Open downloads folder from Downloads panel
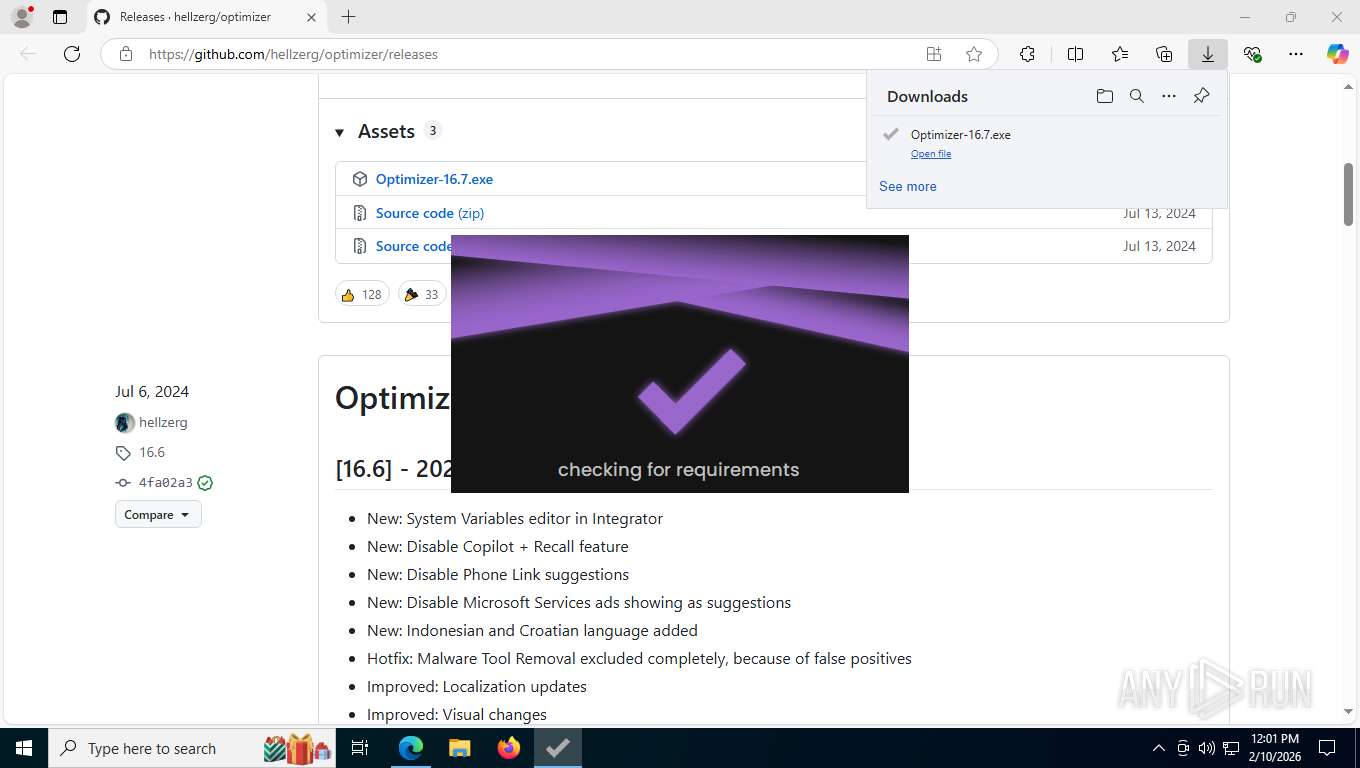The width and height of the screenshot is (1360, 768). click(x=1105, y=96)
